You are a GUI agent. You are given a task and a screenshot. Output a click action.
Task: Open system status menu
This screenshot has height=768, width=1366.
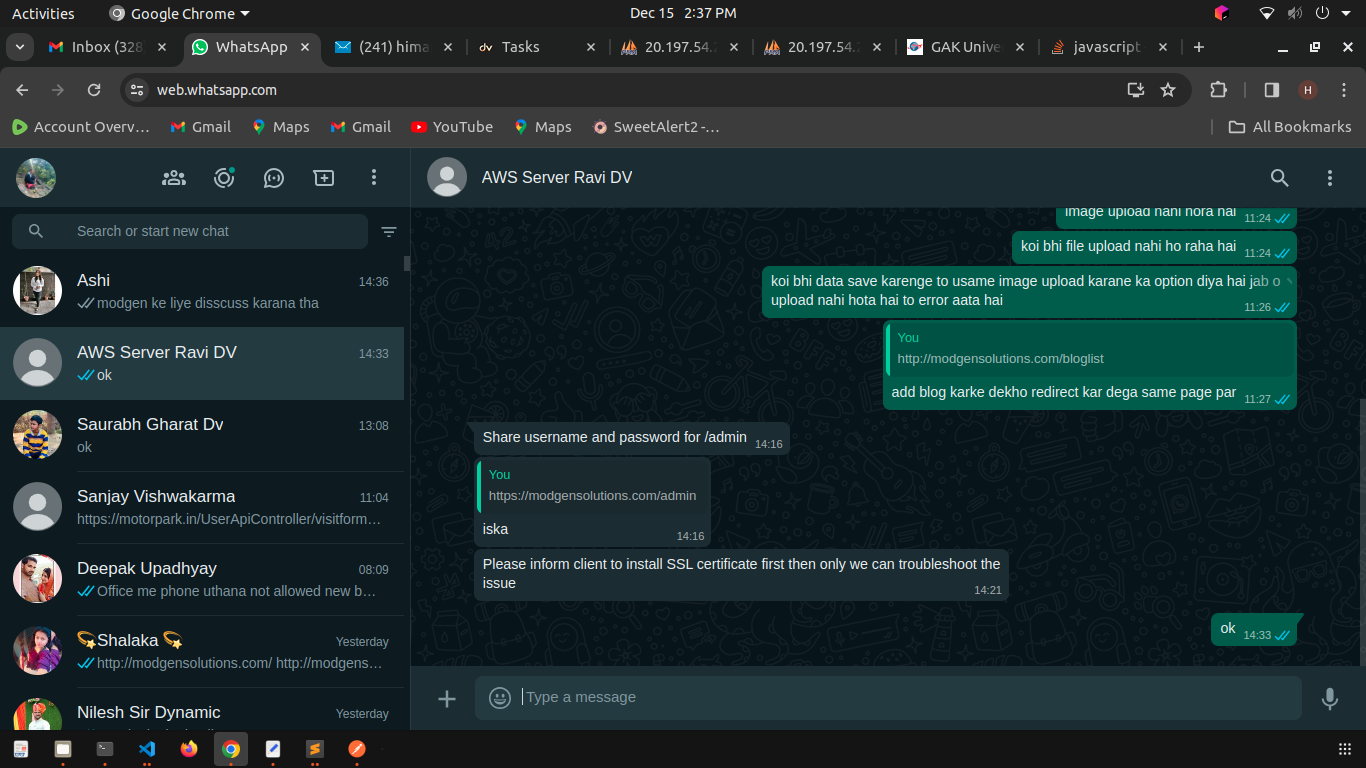click(1305, 13)
